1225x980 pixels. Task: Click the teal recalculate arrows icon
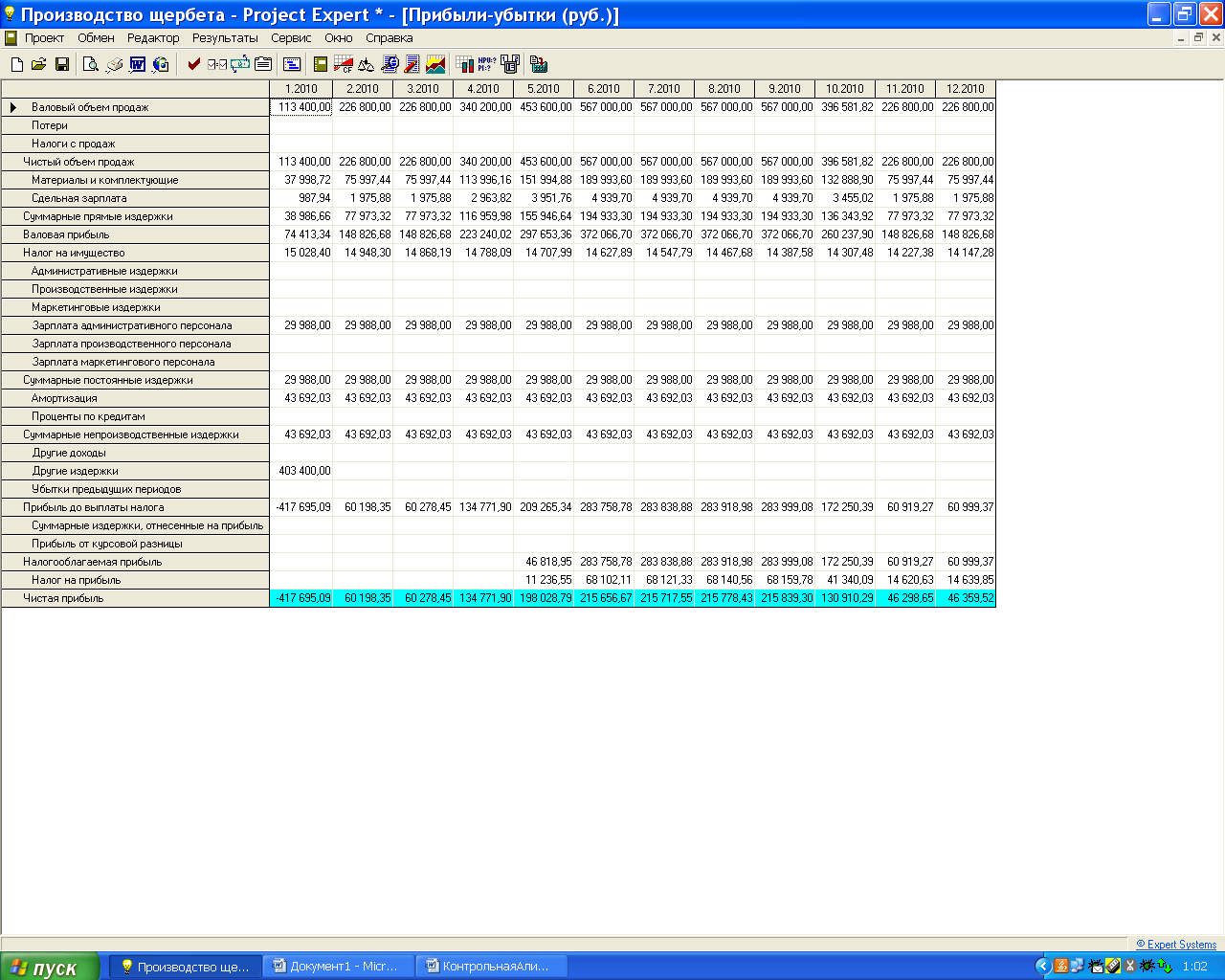point(240,64)
